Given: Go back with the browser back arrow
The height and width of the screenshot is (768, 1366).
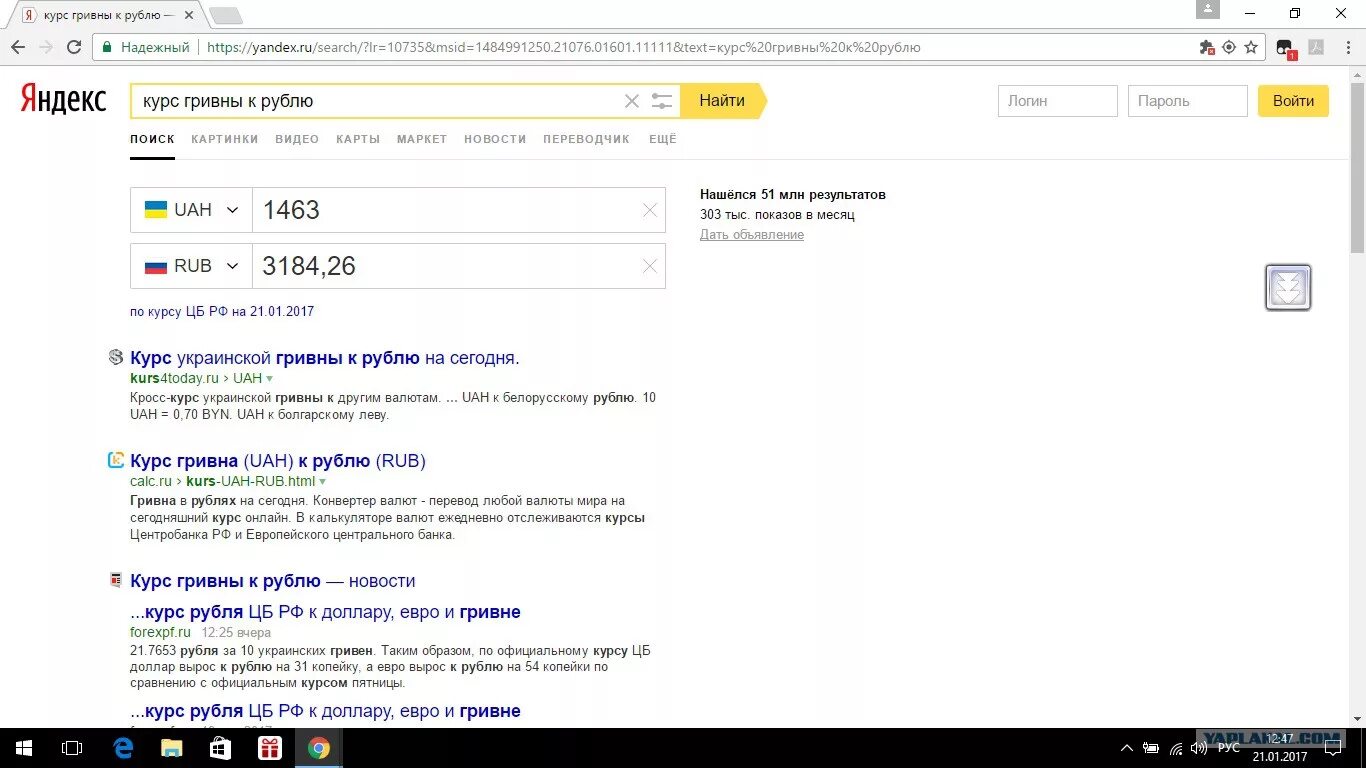Looking at the screenshot, I should coord(18,47).
